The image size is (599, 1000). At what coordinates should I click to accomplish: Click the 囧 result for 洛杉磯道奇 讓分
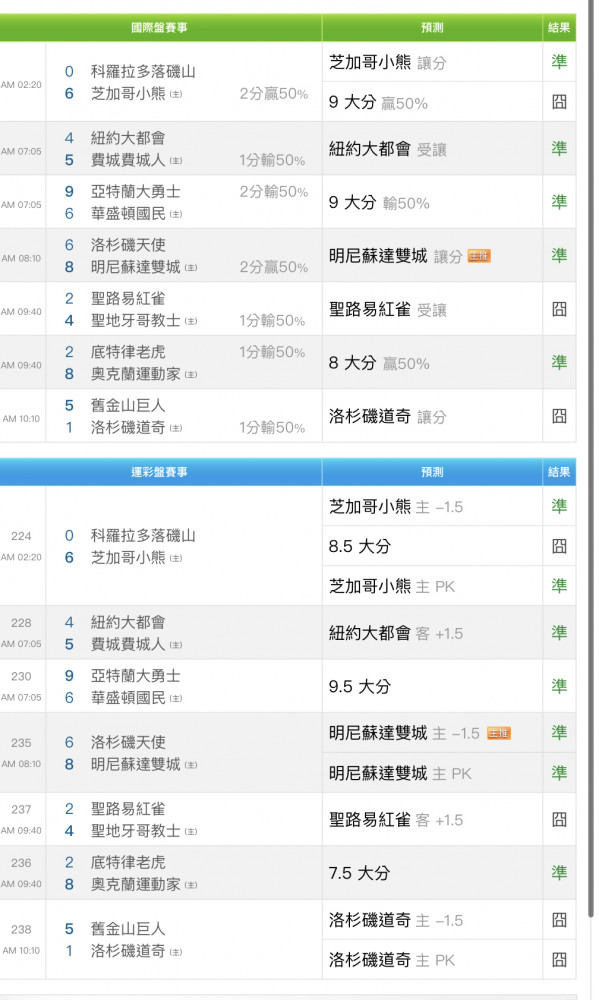click(559, 416)
